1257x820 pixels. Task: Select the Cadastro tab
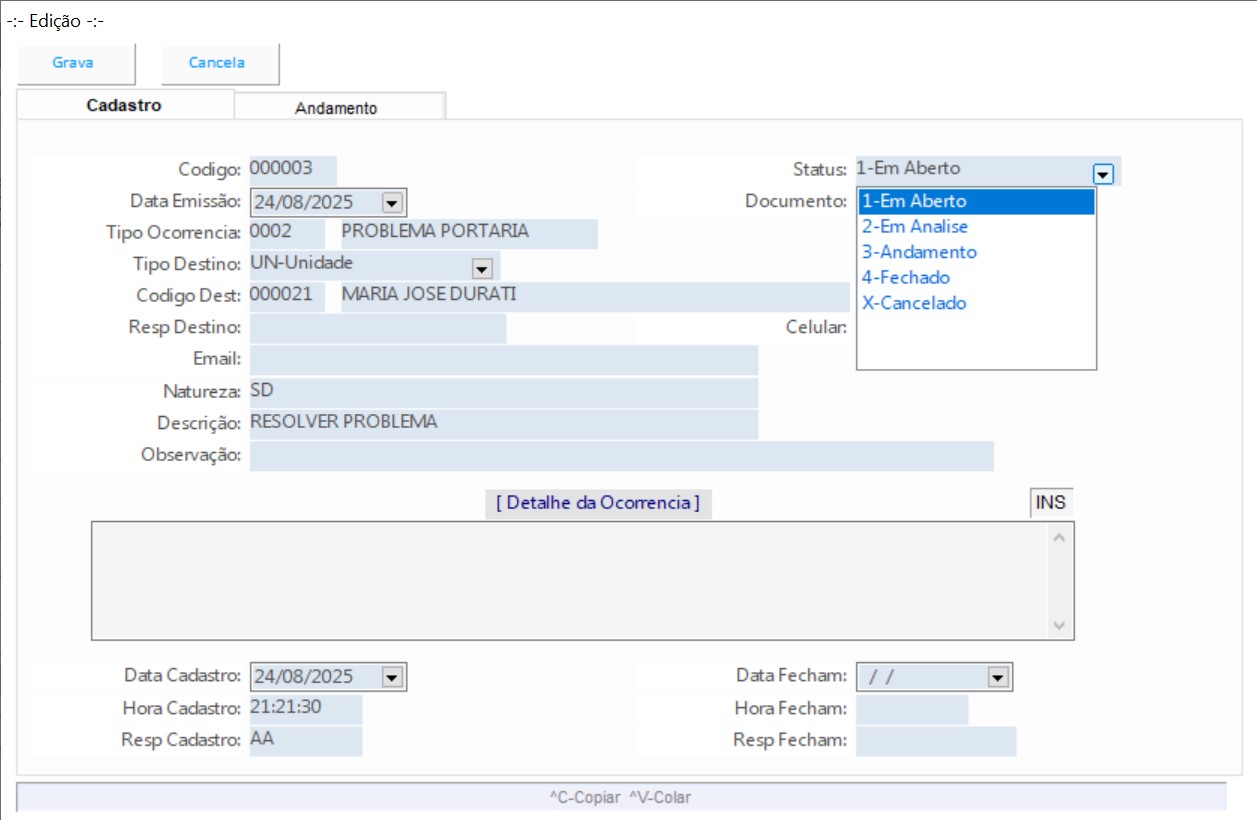point(124,105)
